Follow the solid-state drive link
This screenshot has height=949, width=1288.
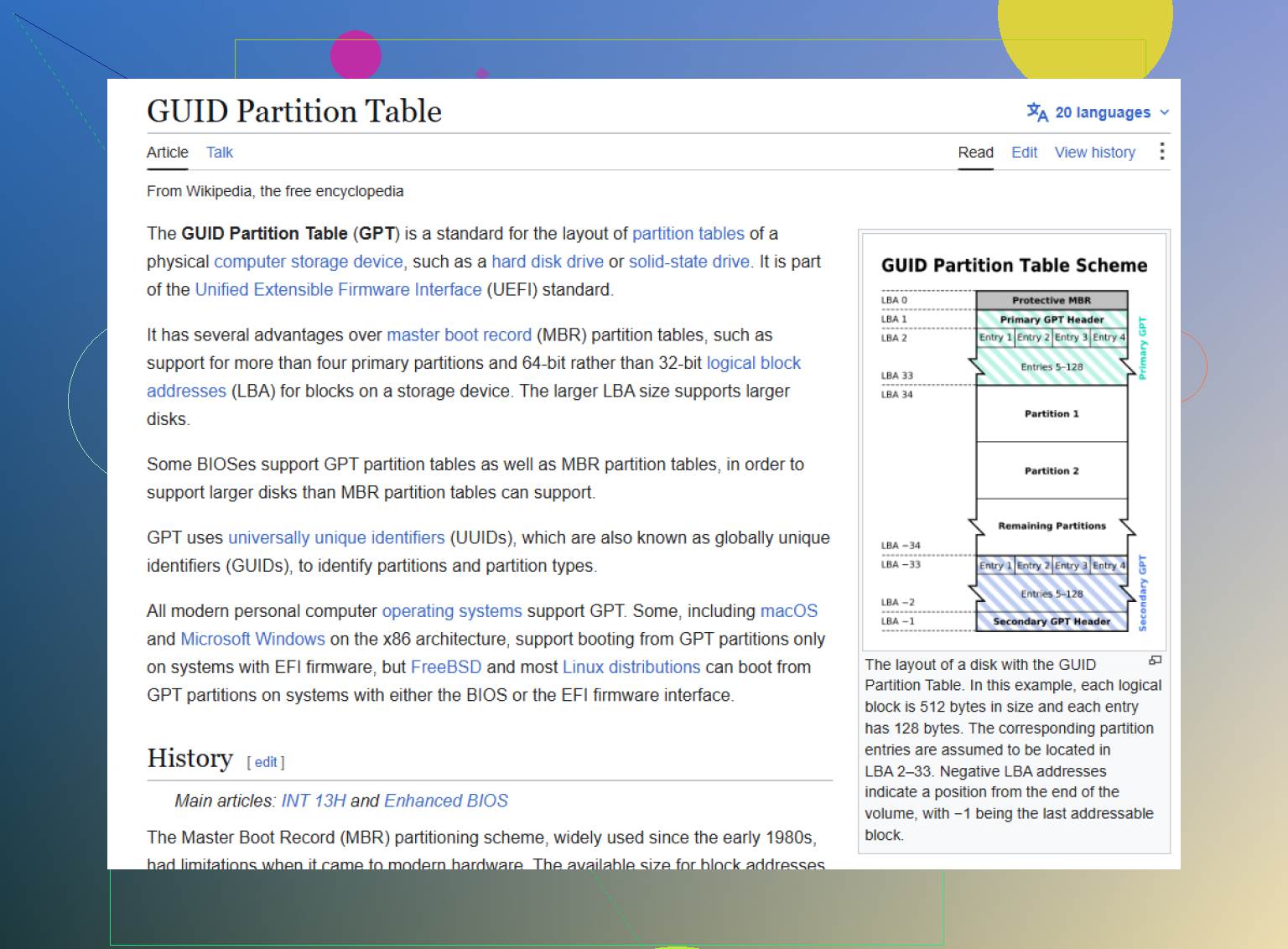click(689, 262)
